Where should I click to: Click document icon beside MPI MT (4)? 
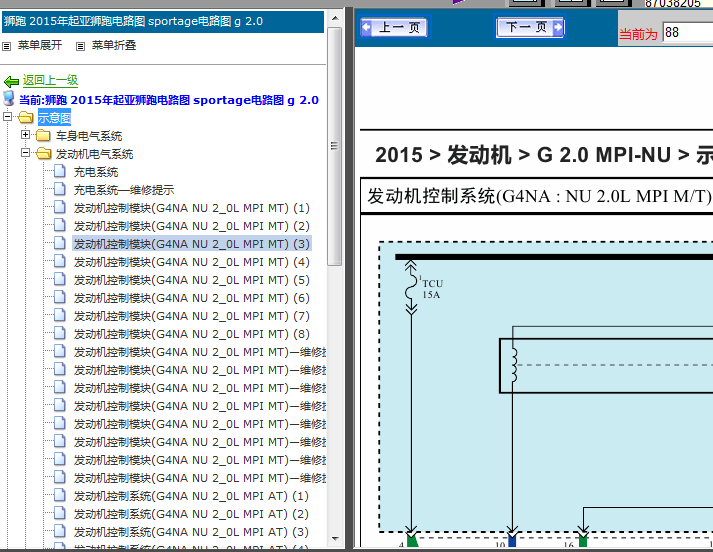pyautogui.click(x=60, y=261)
